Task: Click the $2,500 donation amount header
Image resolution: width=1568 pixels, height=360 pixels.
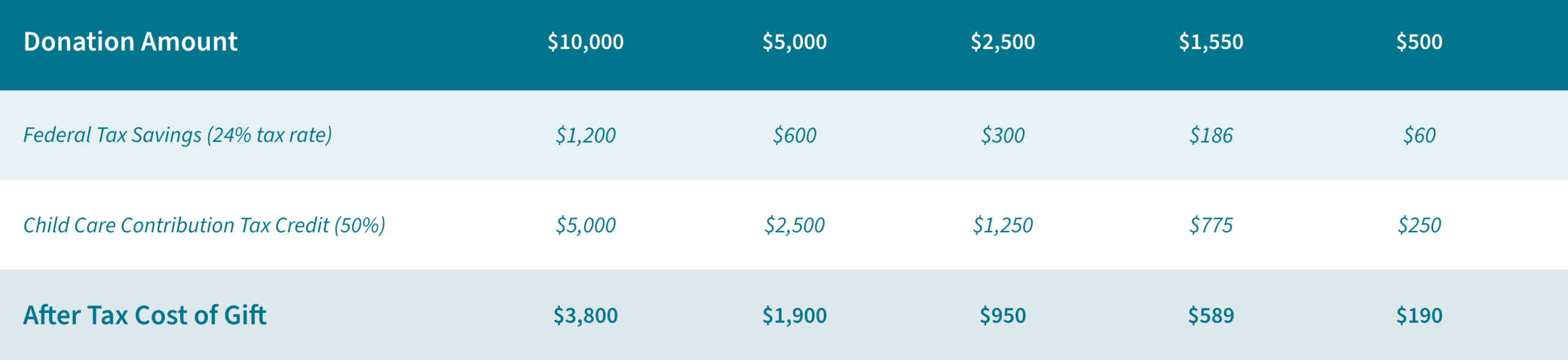Action: pyautogui.click(x=1003, y=42)
